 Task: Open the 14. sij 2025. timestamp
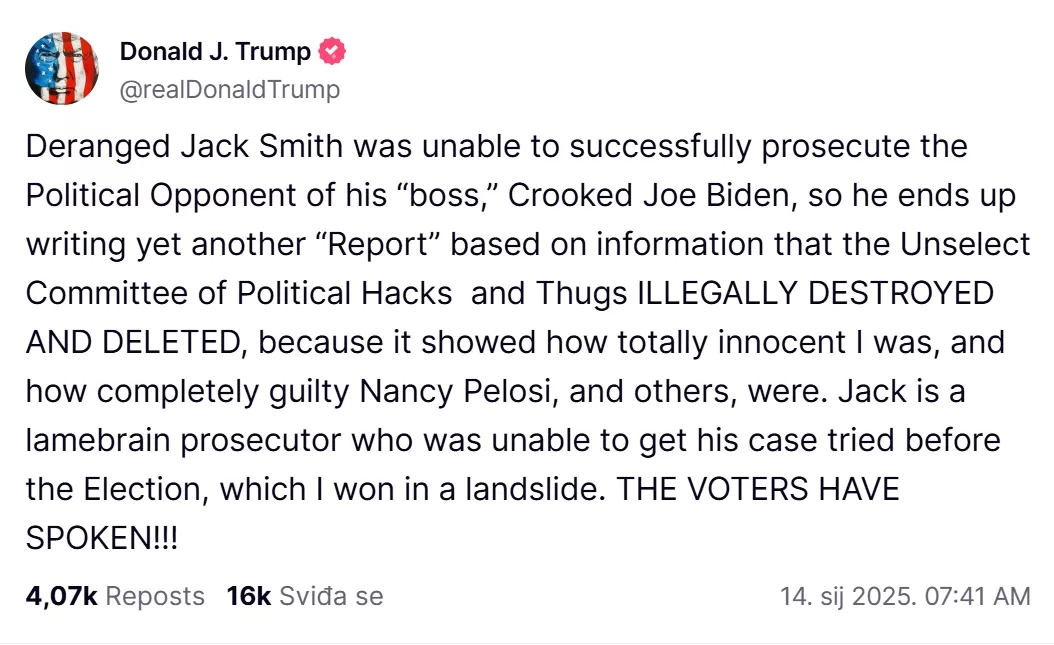(847, 597)
